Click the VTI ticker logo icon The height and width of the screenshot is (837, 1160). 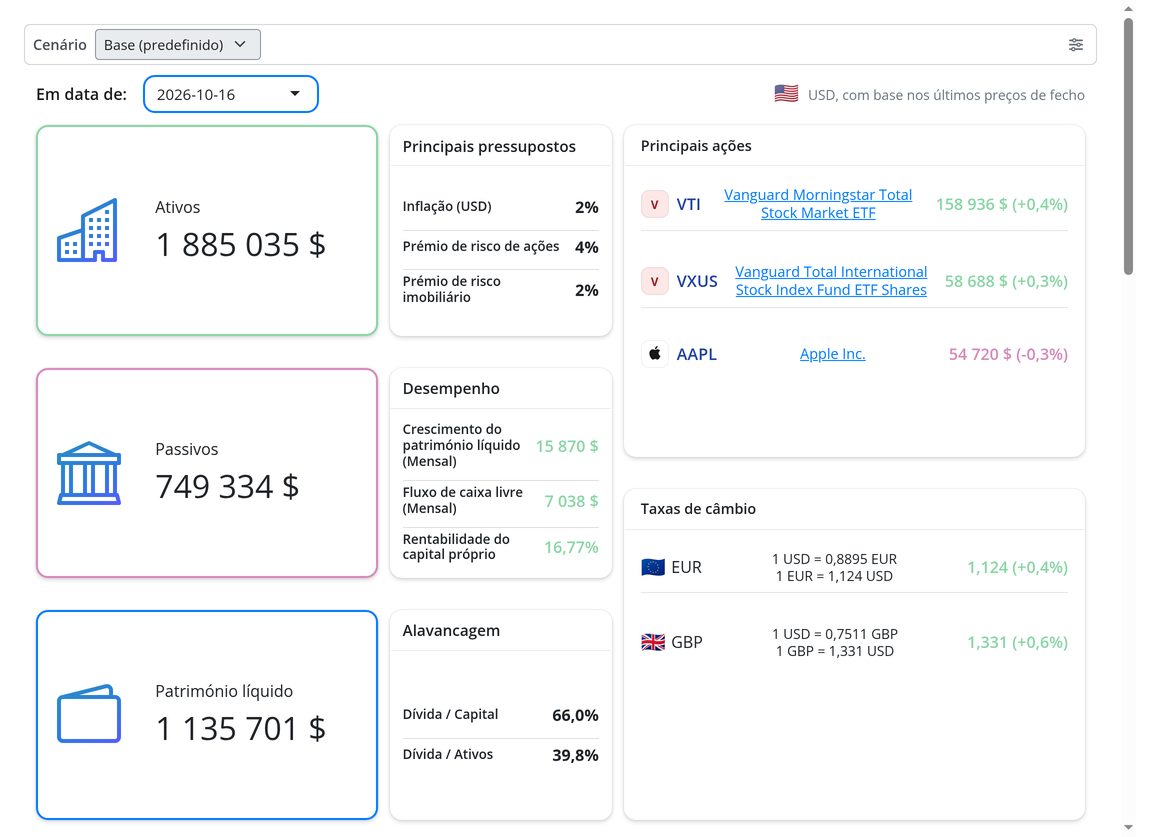[x=654, y=204]
